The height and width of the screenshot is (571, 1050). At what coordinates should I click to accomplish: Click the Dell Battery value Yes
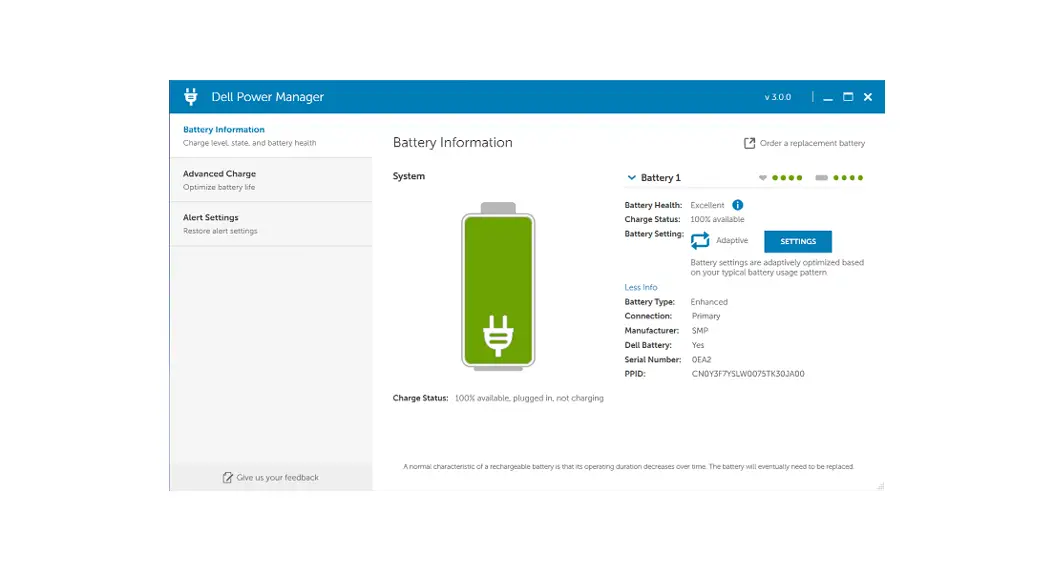698,345
